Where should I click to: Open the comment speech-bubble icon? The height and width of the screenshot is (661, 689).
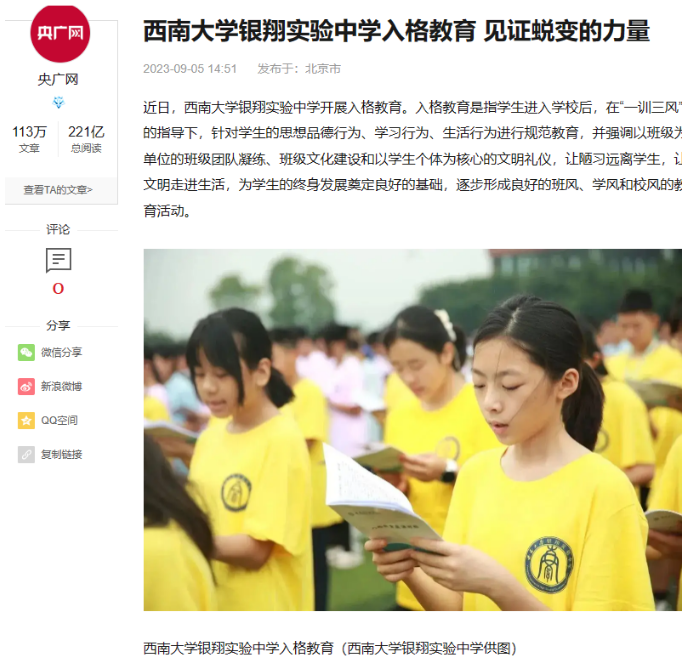pos(58,260)
